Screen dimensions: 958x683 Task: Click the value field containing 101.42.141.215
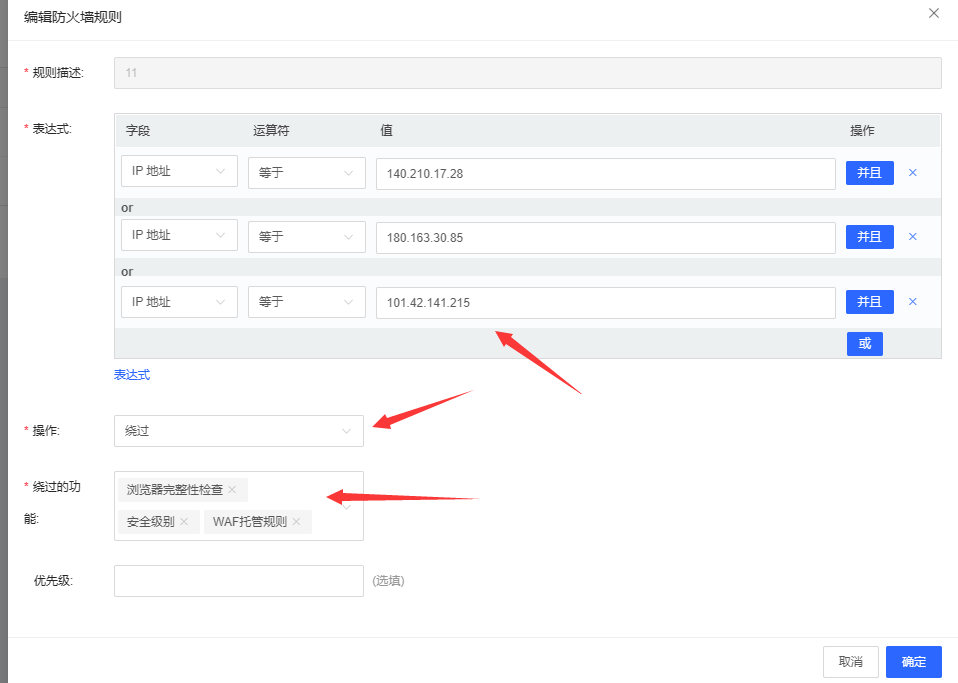tap(605, 303)
